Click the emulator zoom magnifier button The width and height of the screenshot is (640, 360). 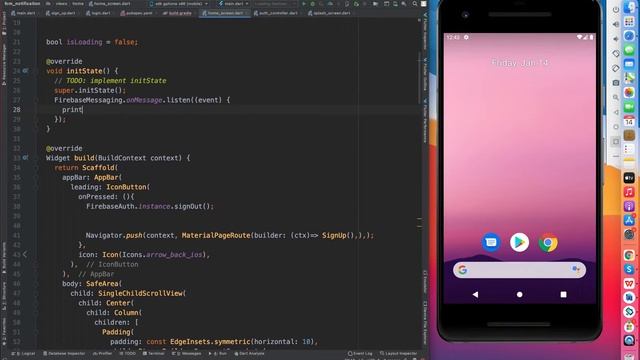point(616,98)
